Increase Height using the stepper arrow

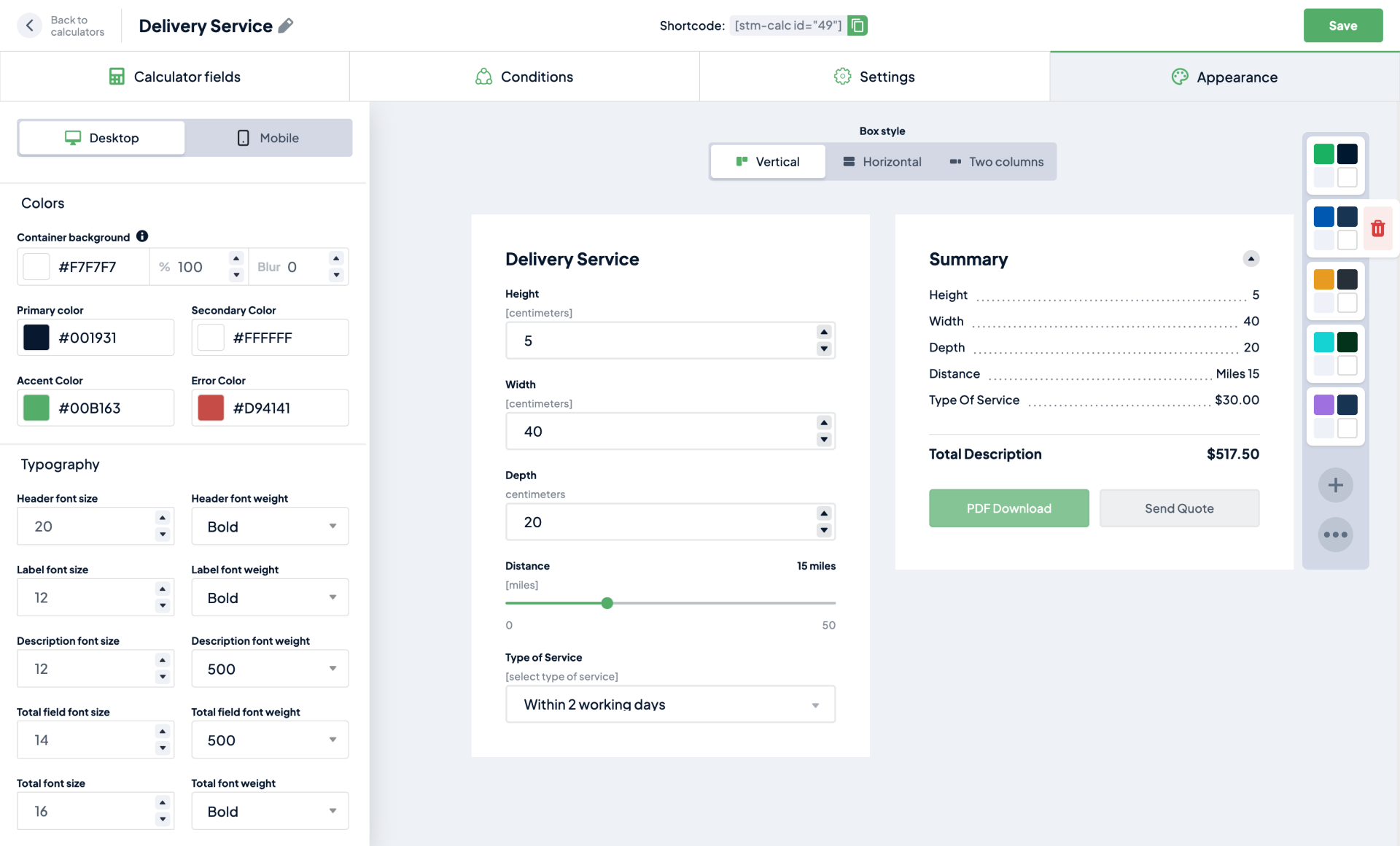coord(824,332)
